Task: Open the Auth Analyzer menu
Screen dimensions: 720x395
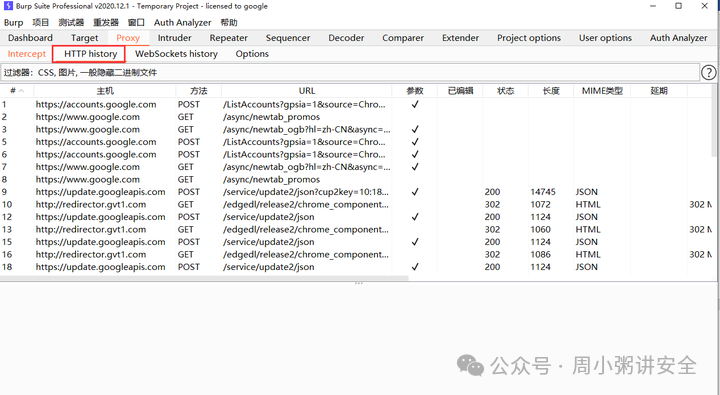Action: coord(182,23)
